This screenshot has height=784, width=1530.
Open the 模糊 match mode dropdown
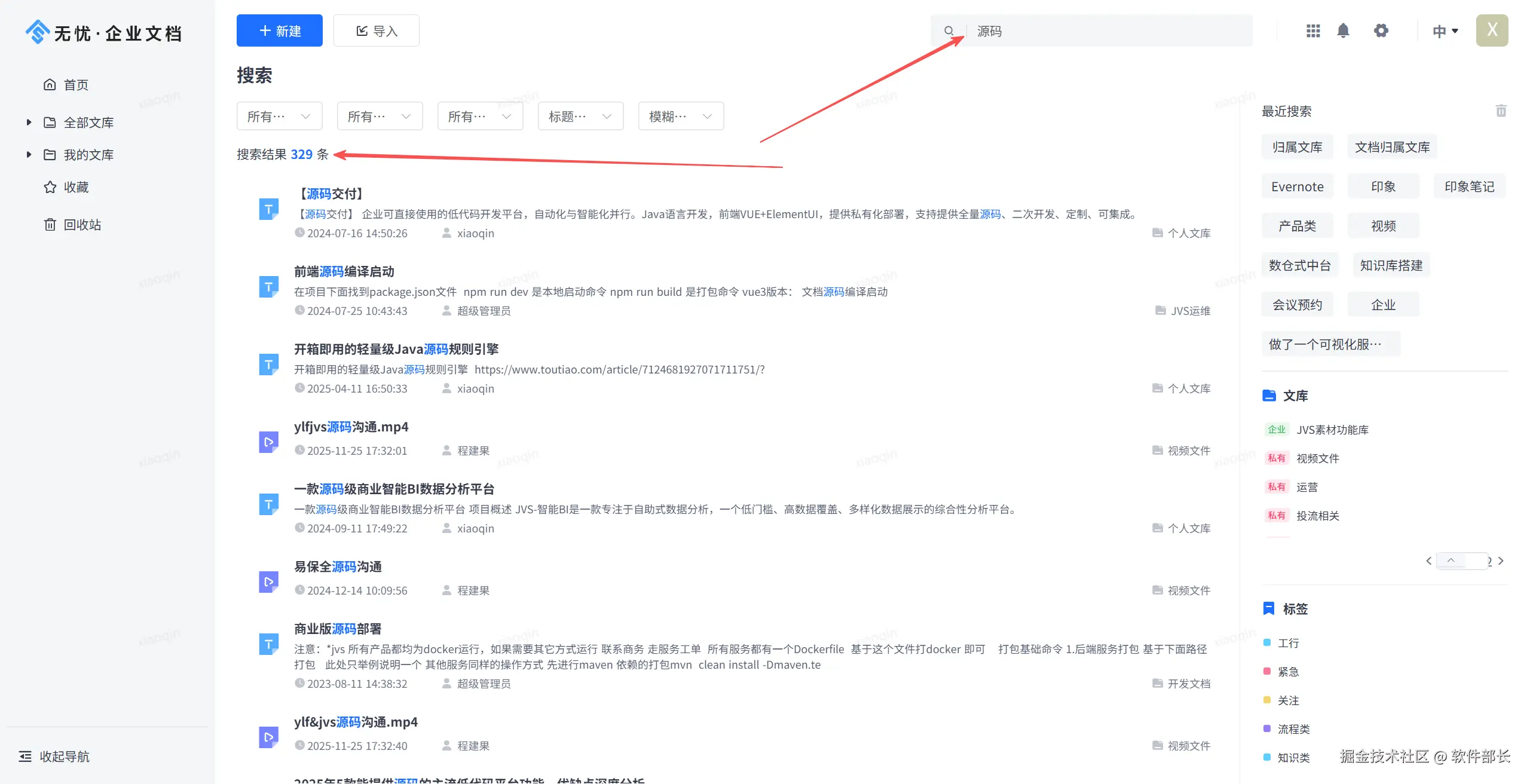click(681, 117)
